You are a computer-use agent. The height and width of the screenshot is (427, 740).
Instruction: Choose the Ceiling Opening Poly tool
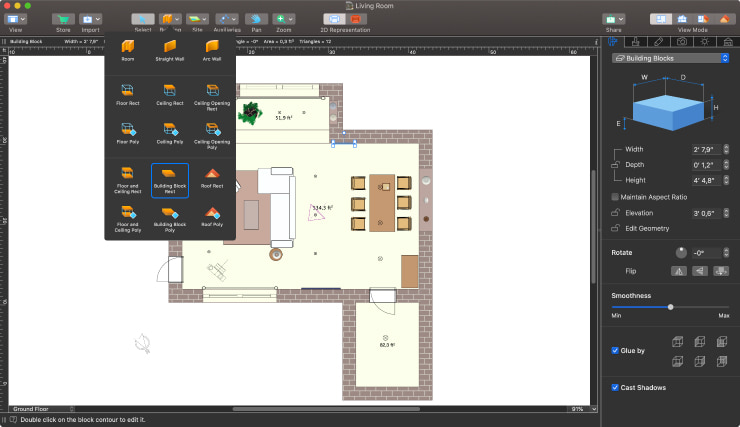tap(212, 135)
